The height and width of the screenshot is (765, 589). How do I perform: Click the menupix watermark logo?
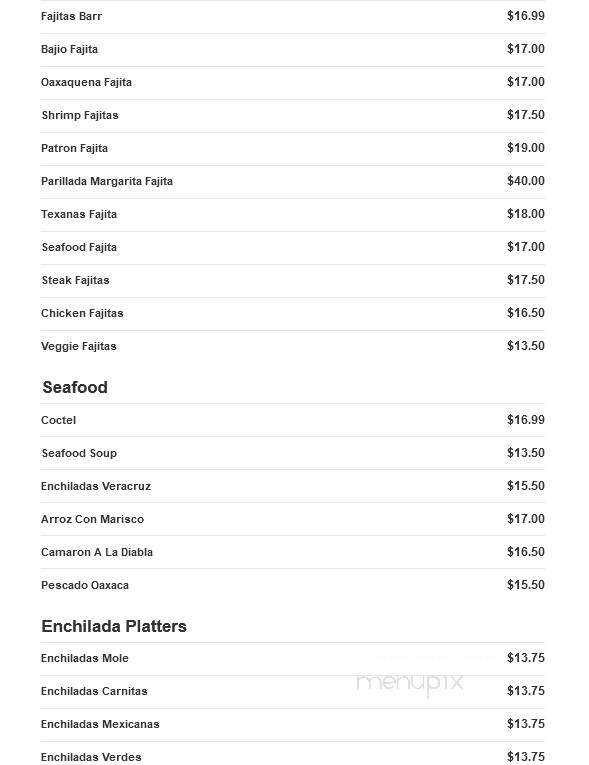[x=409, y=683]
